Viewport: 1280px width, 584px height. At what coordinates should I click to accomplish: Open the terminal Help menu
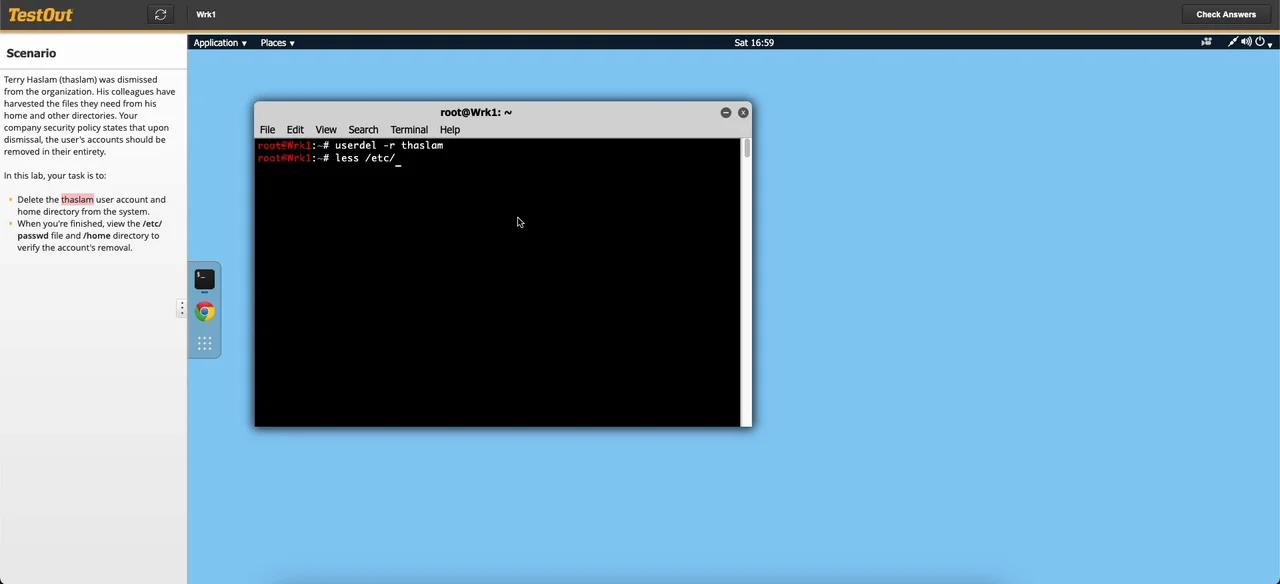(450, 130)
